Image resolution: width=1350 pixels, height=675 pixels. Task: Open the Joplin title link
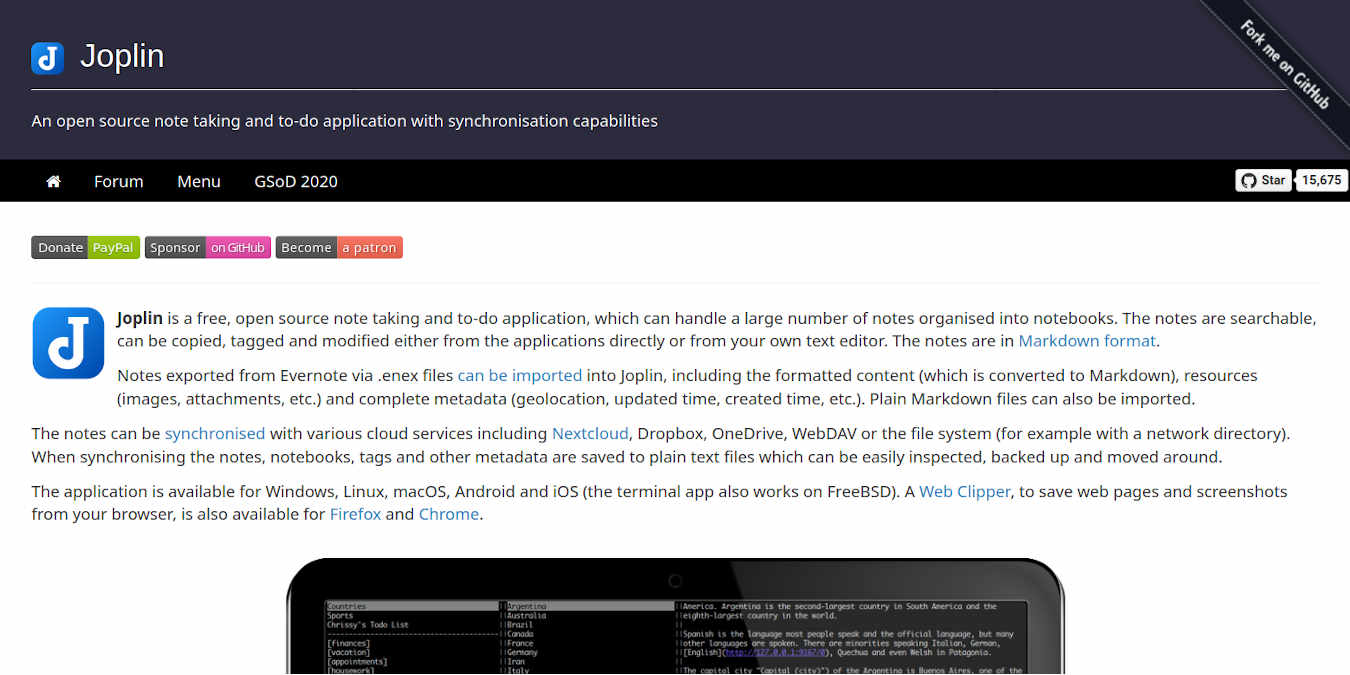click(x=122, y=56)
